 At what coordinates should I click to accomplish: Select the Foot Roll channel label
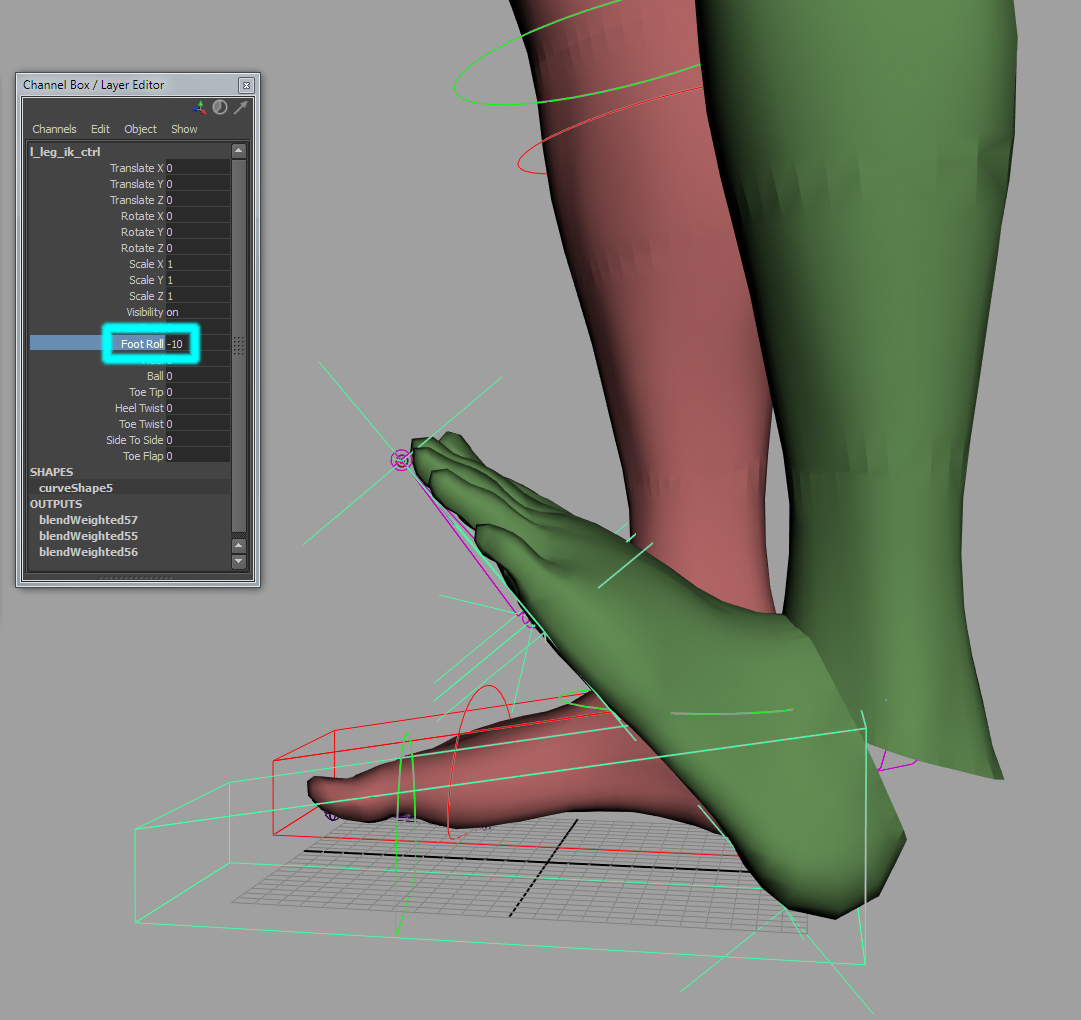[x=142, y=344]
